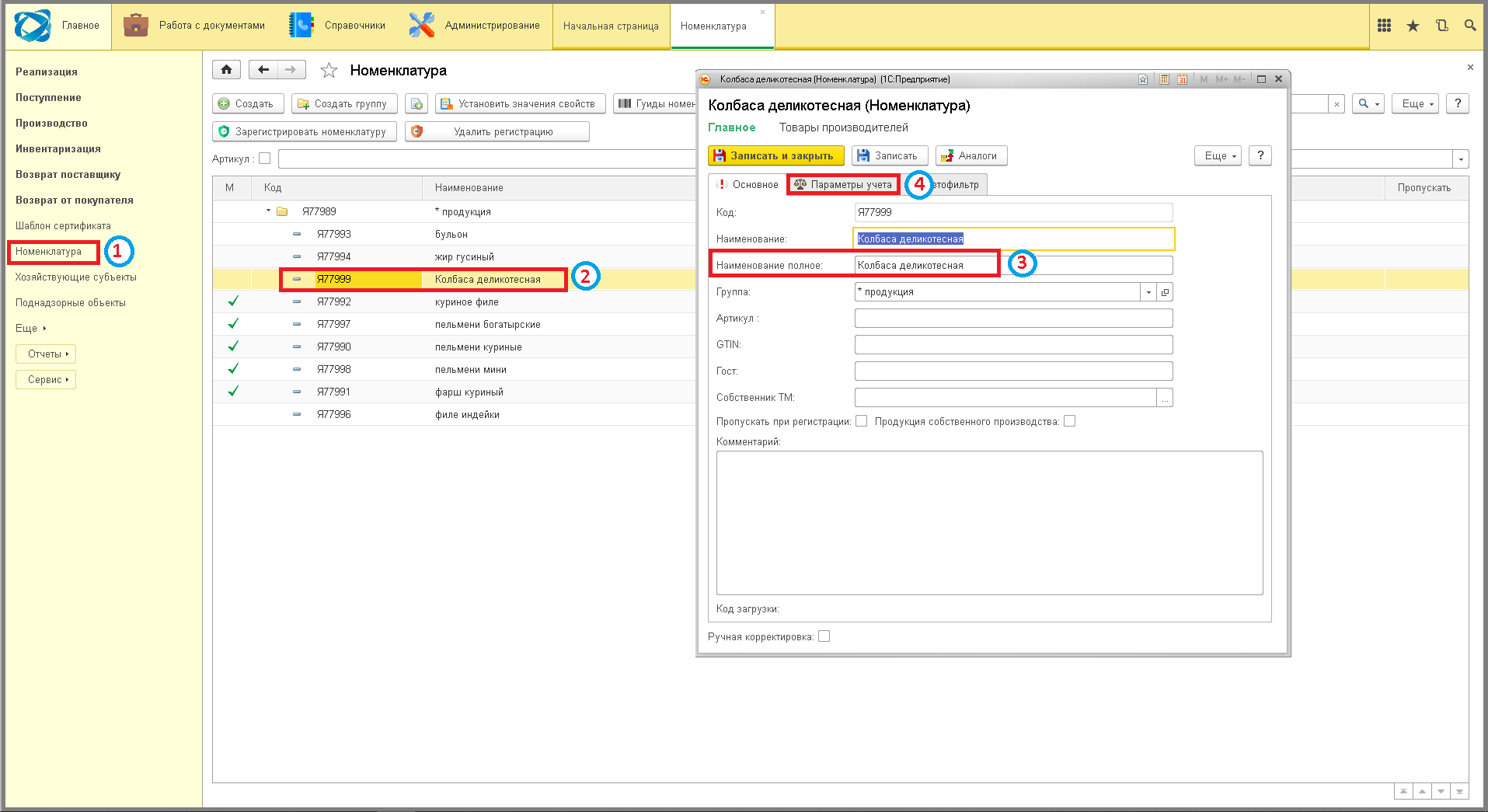
Task: Open Еще menu in the dialog
Action: [x=1218, y=155]
